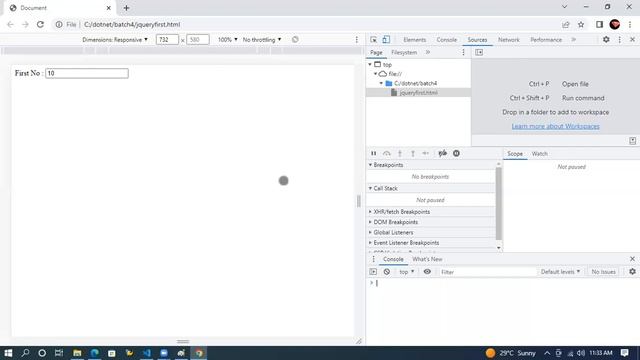
Task: Collapse the top frame tree node
Action: tap(370, 64)
